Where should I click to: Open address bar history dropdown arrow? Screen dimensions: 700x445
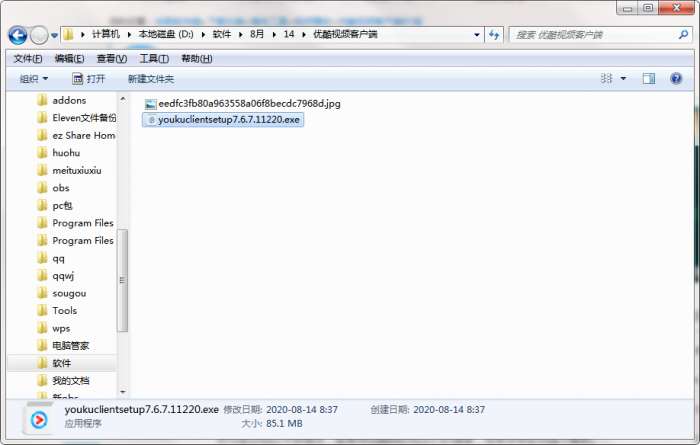tap(477, 35)
